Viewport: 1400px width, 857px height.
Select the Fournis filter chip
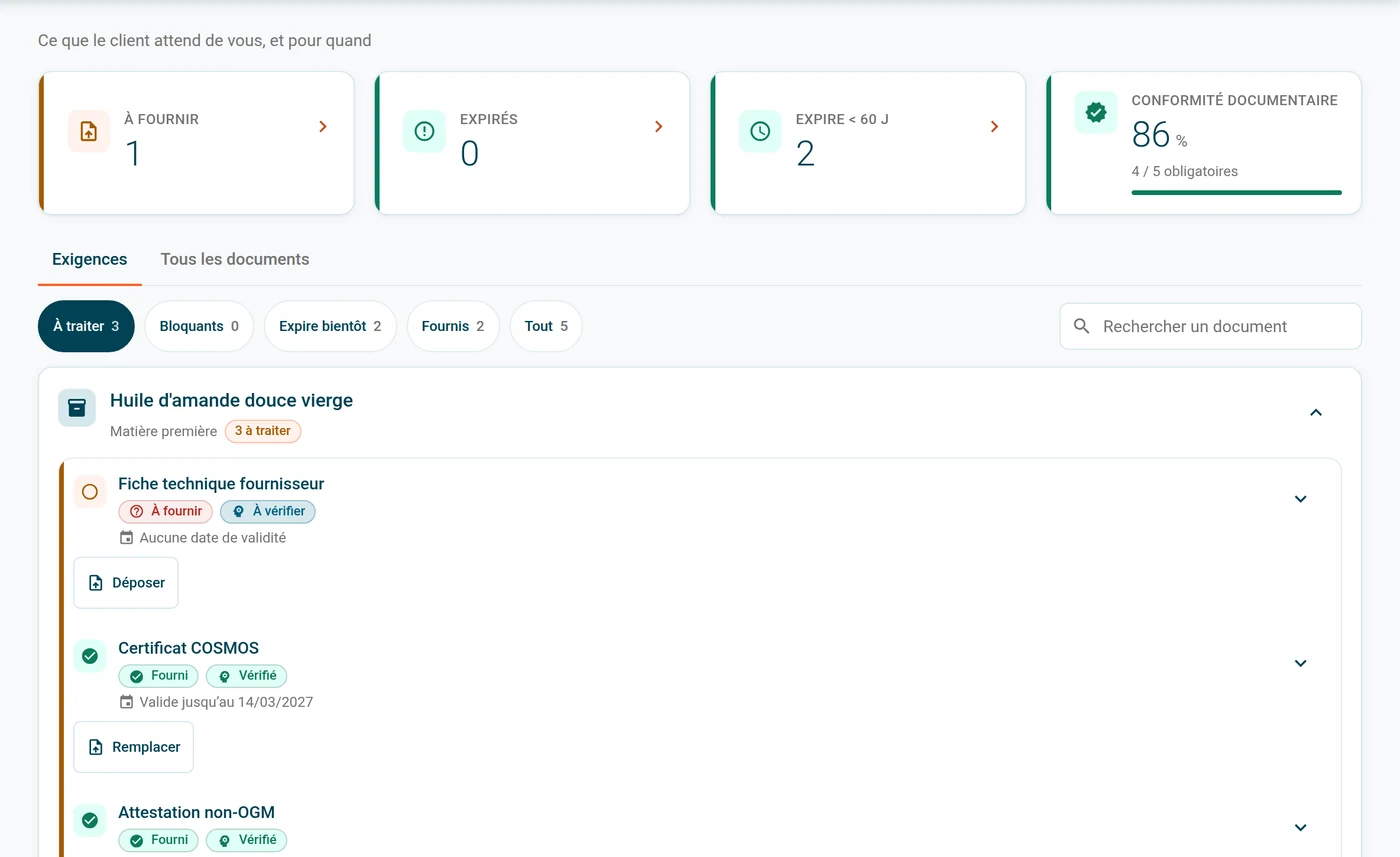click(x=453, y=326)
